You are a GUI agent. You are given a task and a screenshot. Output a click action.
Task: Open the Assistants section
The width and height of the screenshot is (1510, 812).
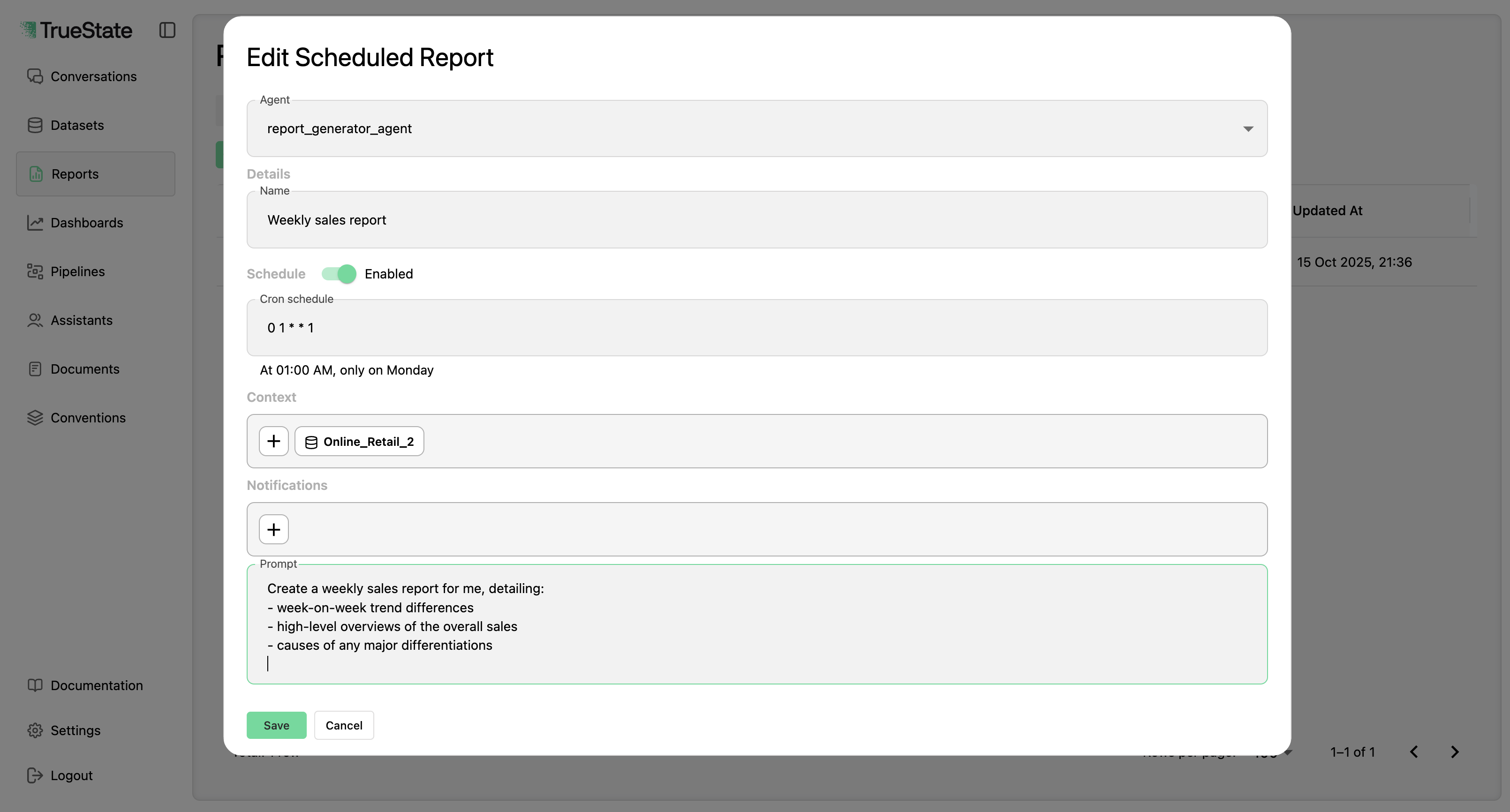click(81, 320)
